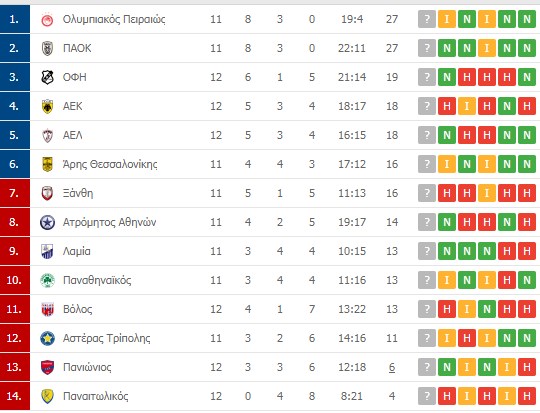Click Olympiacos upcoming match question mark box

(427, 19)
